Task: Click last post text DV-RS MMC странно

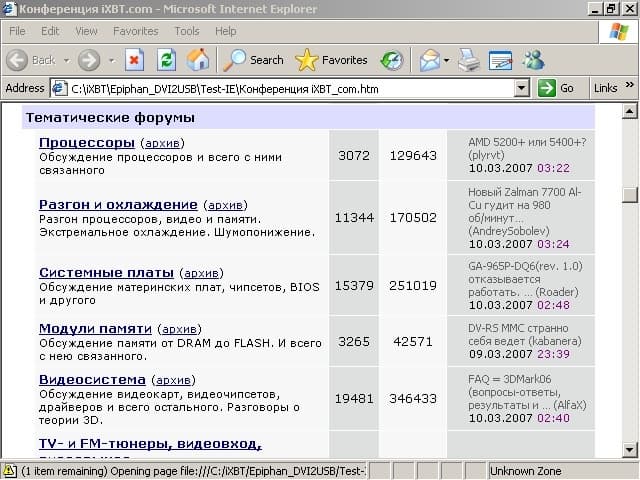Action: tap(518, 328)
